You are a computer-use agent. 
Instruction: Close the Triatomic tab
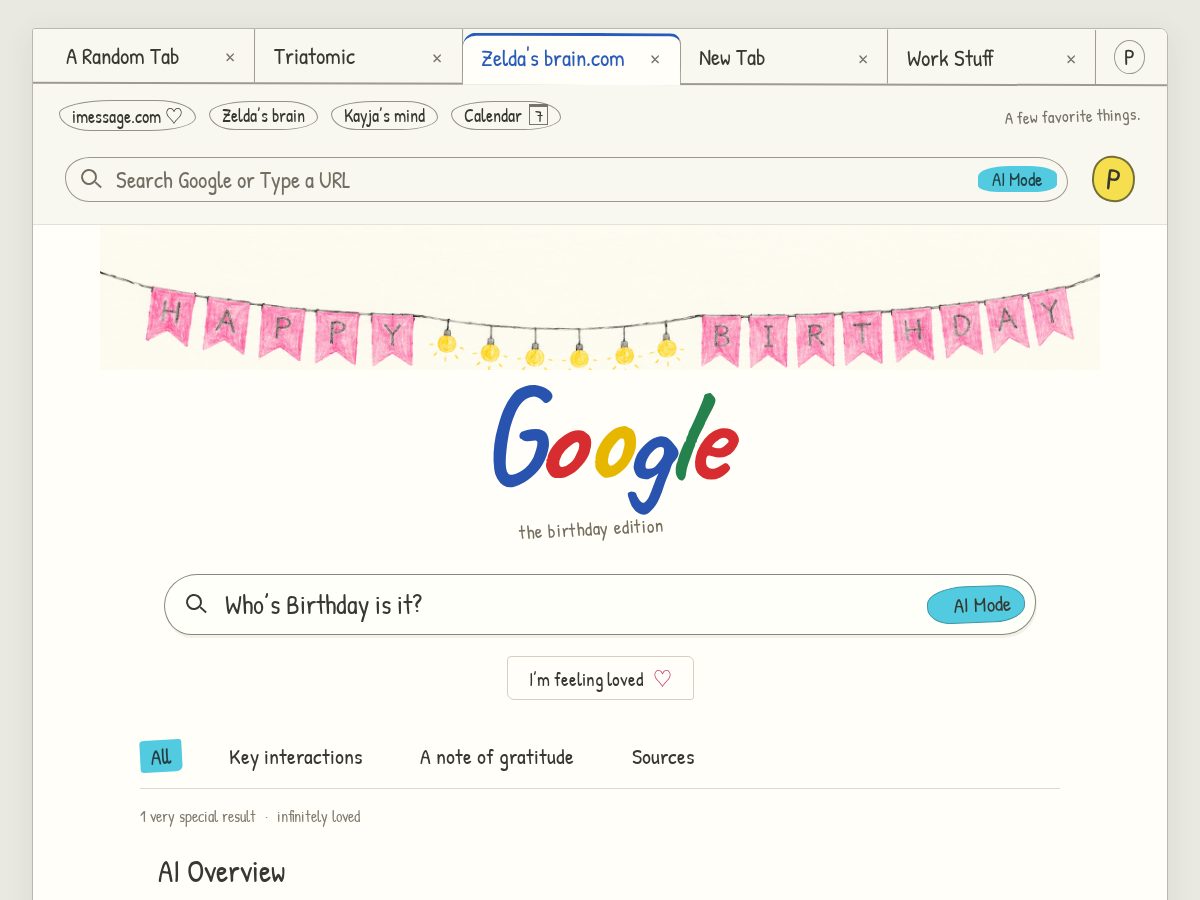tap(437, 58)
